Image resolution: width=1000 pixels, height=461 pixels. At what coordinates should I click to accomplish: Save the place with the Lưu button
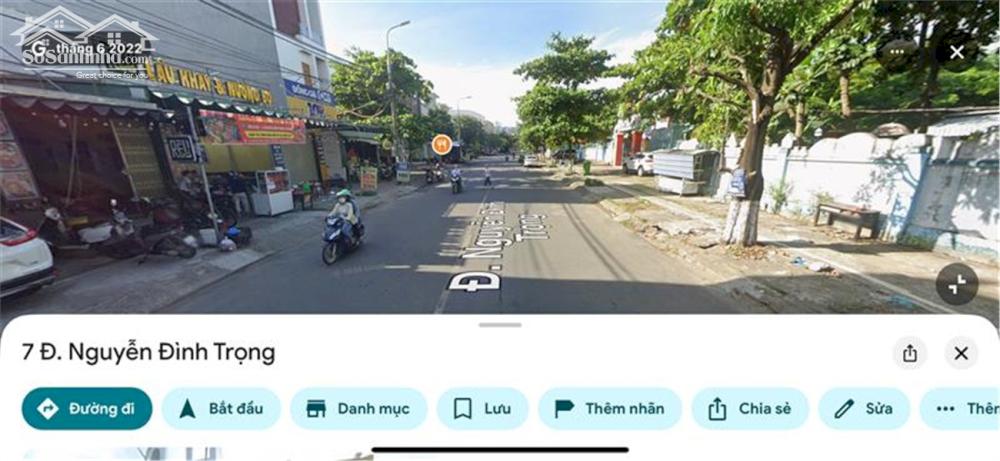click(x=482, y=409)
